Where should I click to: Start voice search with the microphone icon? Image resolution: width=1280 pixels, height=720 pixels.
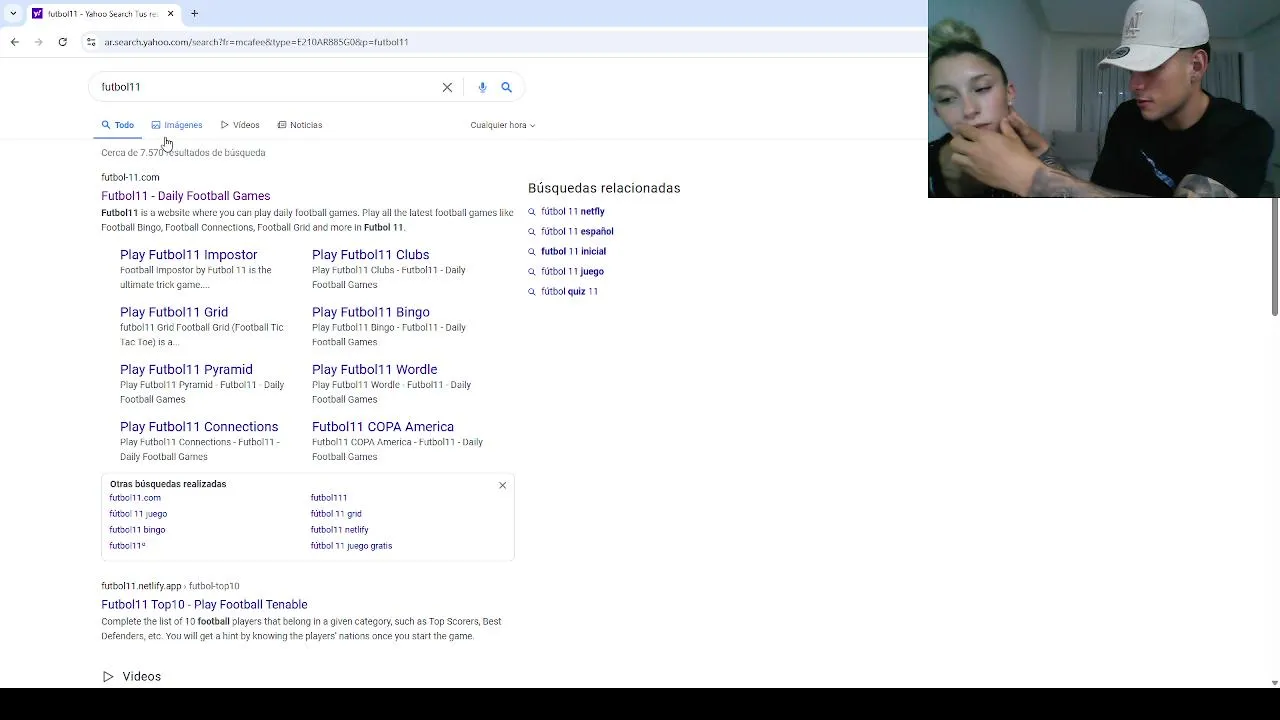coord(482,87)
